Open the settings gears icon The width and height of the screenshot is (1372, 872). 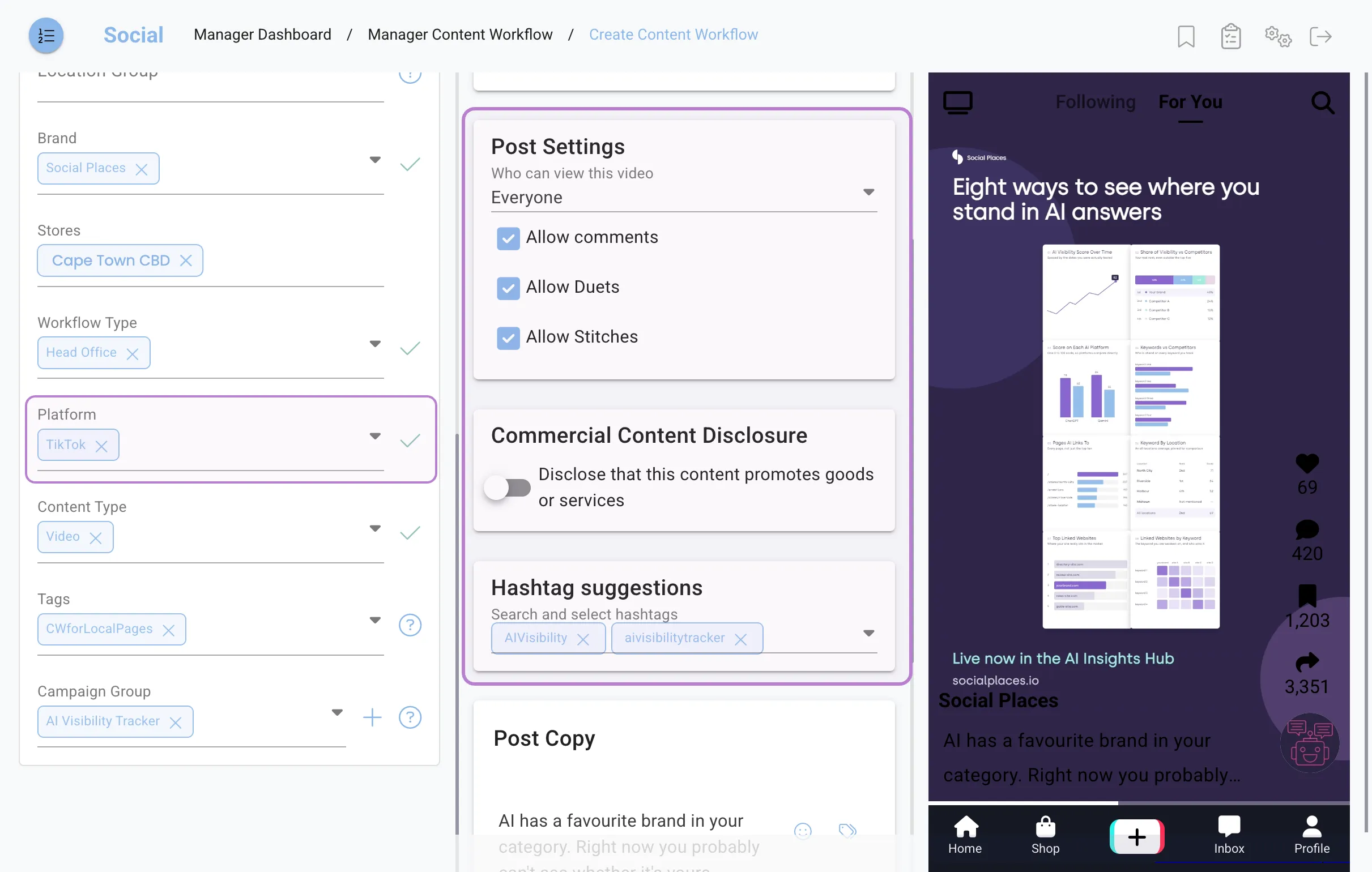[x=1277, y=37]
